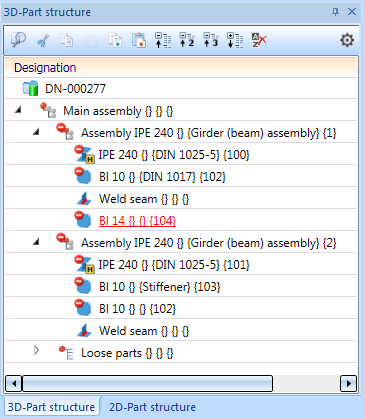Collapse the Main assembly node
Viewport: 365px width, 419px height.
(x=18, y=109)
